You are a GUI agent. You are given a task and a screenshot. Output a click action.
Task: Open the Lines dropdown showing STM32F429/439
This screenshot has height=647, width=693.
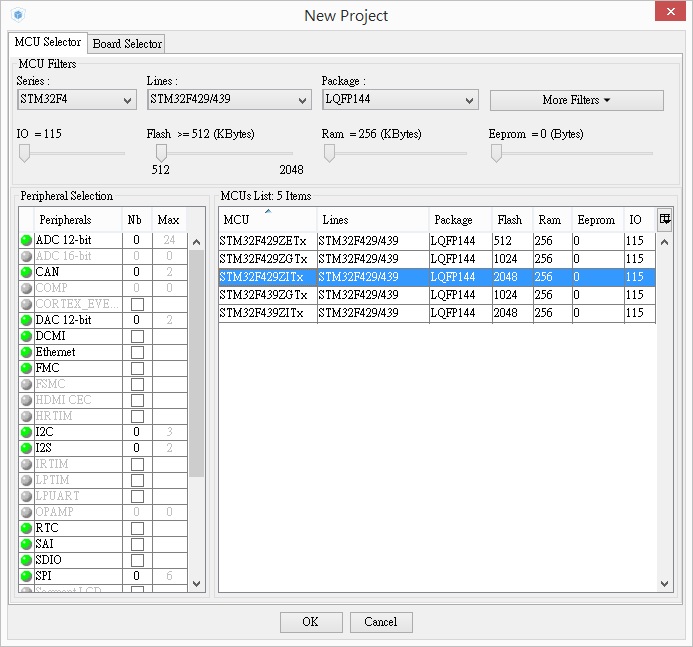229,99
